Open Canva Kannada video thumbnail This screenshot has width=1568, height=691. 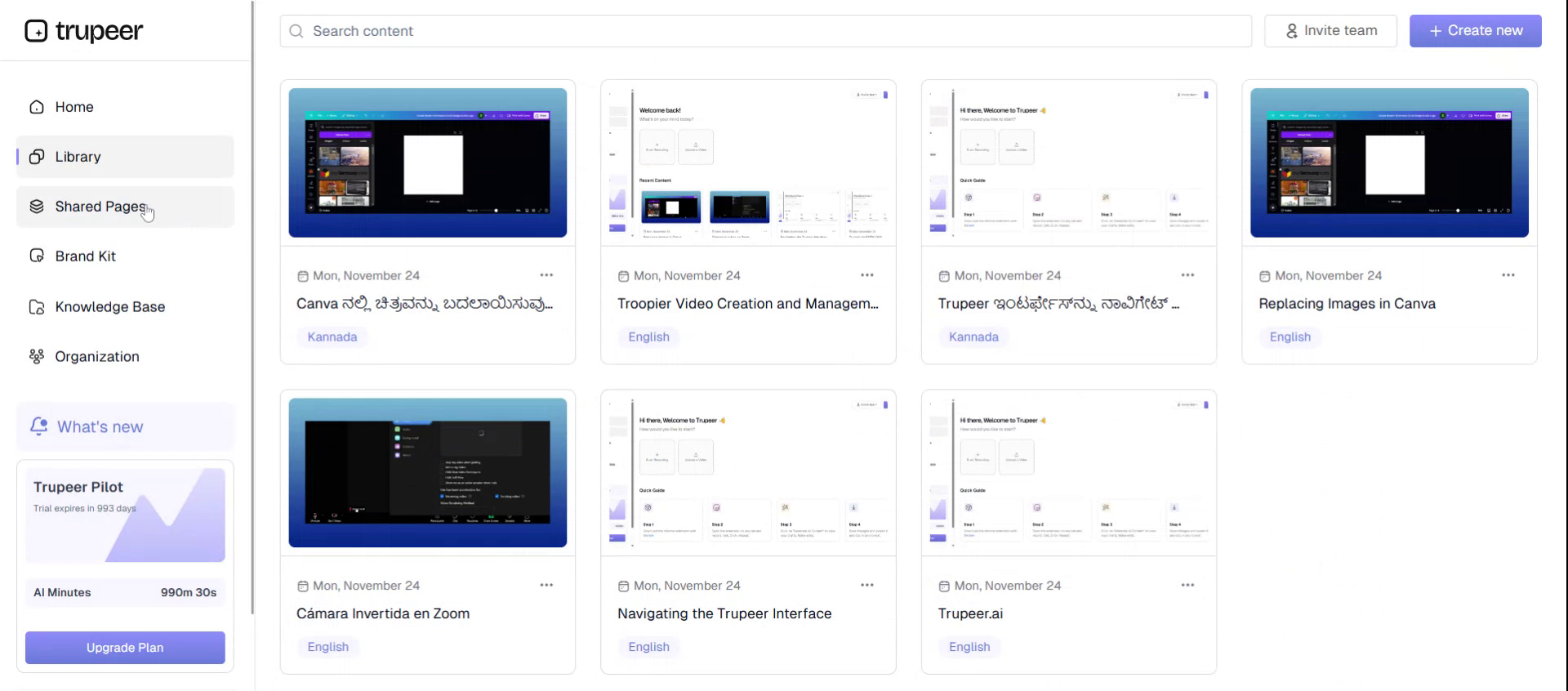[427, 163]
